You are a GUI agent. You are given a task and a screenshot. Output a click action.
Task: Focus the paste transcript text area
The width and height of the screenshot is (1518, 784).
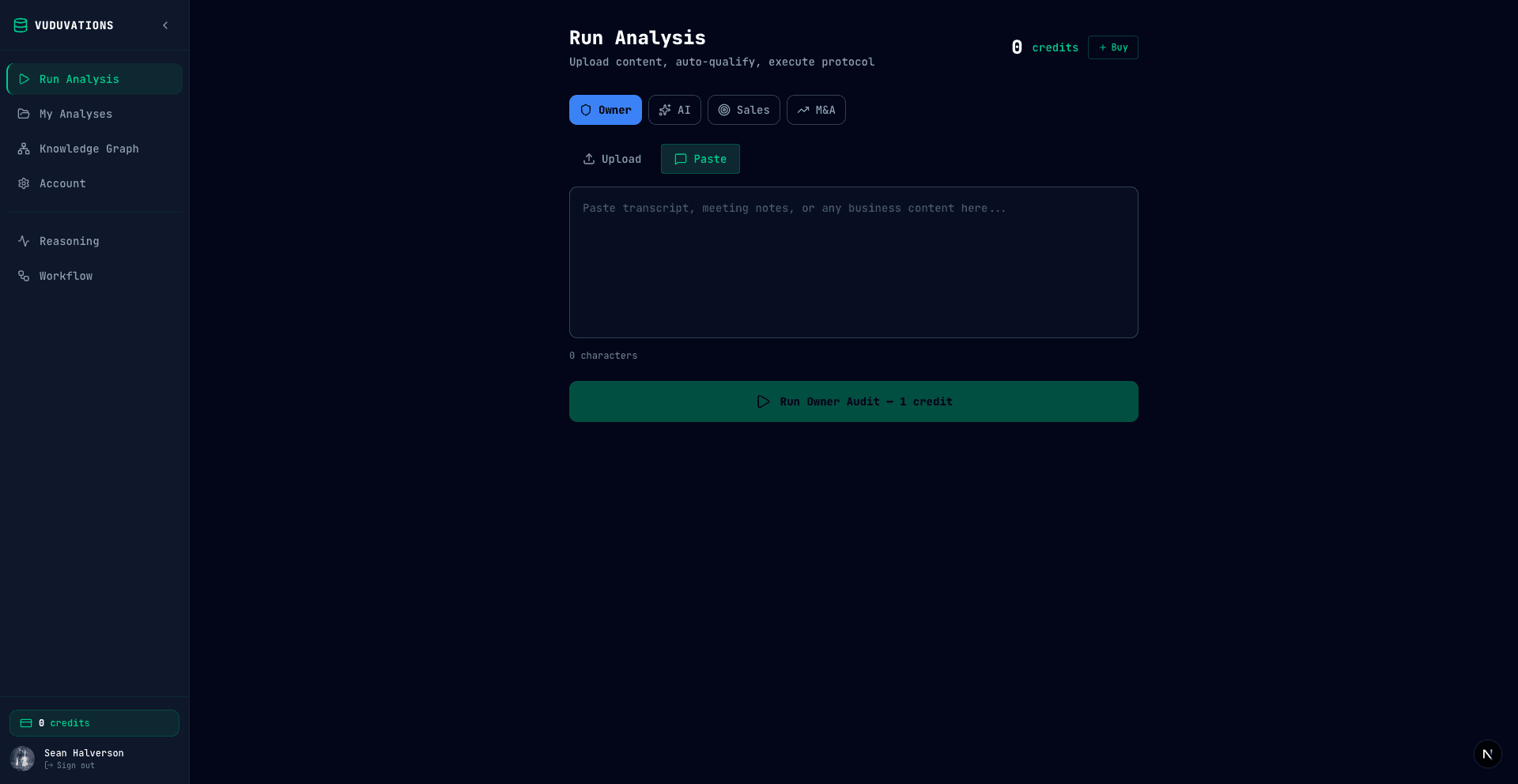854,262
